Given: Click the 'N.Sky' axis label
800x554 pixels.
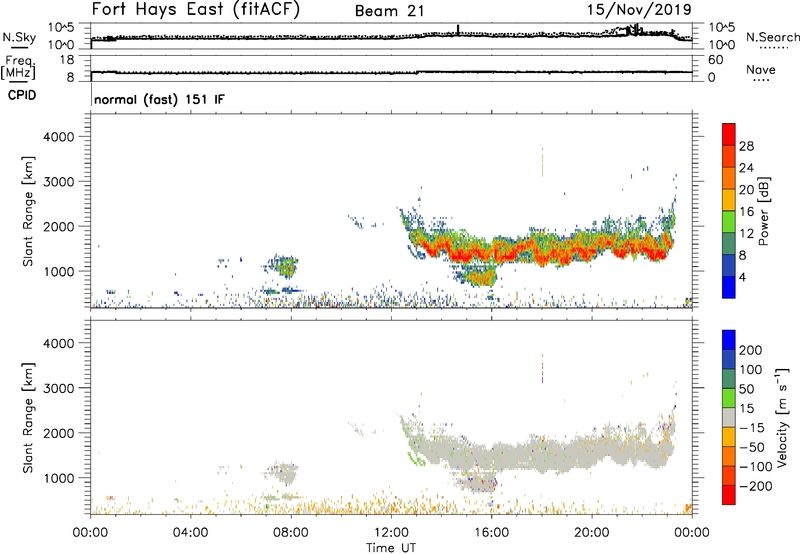Looking at the screenshot, I should (x=19, y=37).
